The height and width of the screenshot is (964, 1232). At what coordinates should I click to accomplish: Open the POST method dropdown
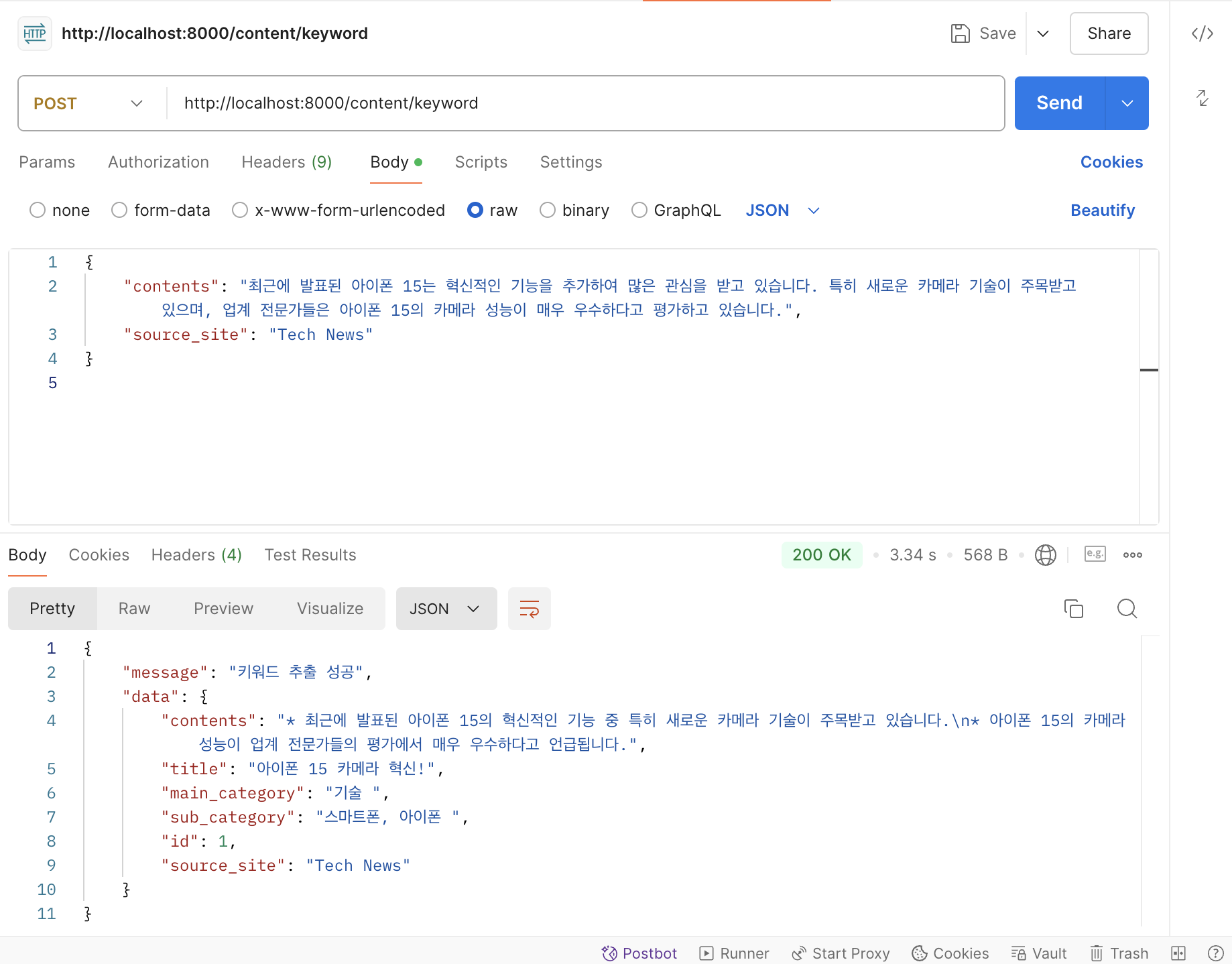point(88,103)
